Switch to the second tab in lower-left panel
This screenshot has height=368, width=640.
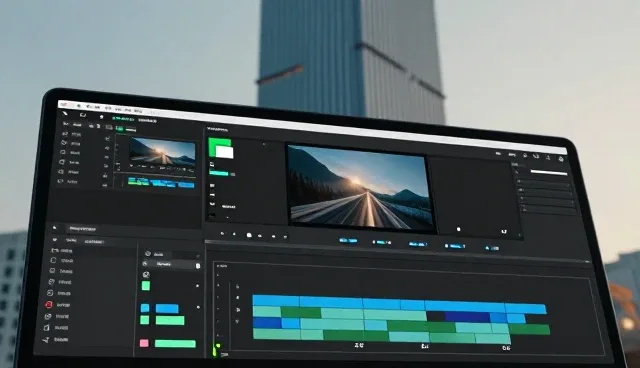(94, 242)
